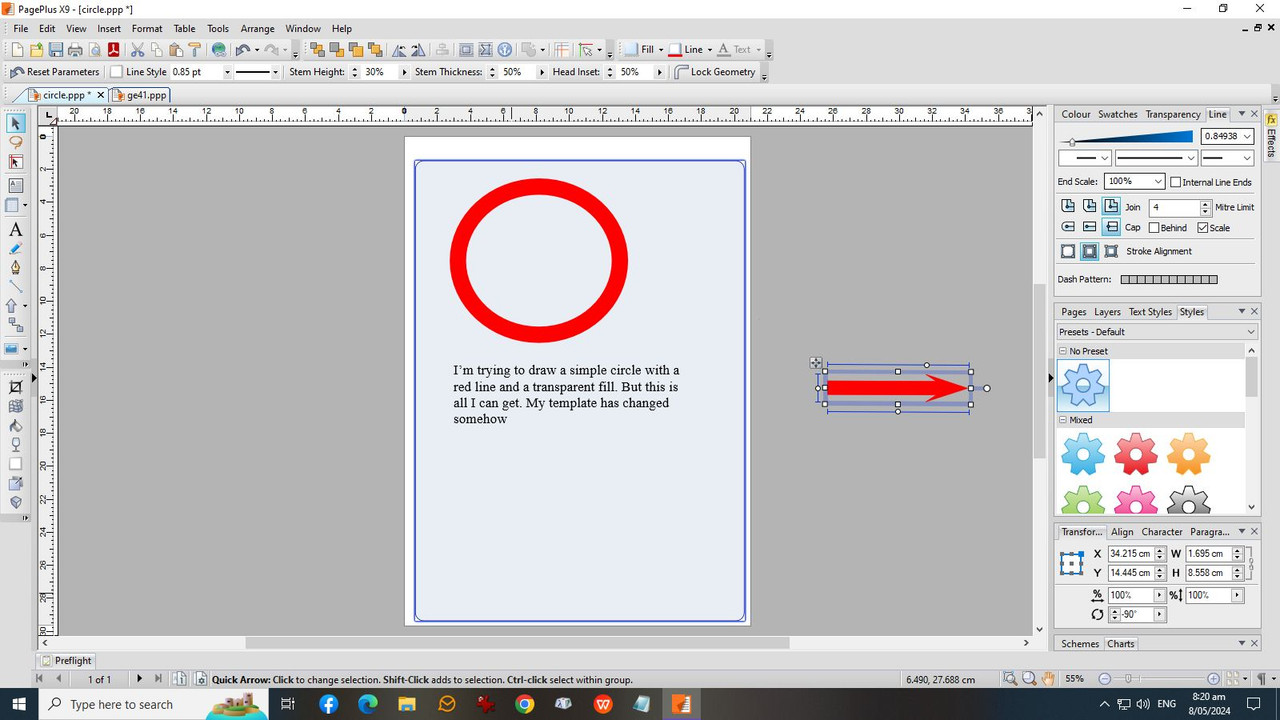
Task: Collapse the Mixed presets section
Action: [x=1063, y=420]
